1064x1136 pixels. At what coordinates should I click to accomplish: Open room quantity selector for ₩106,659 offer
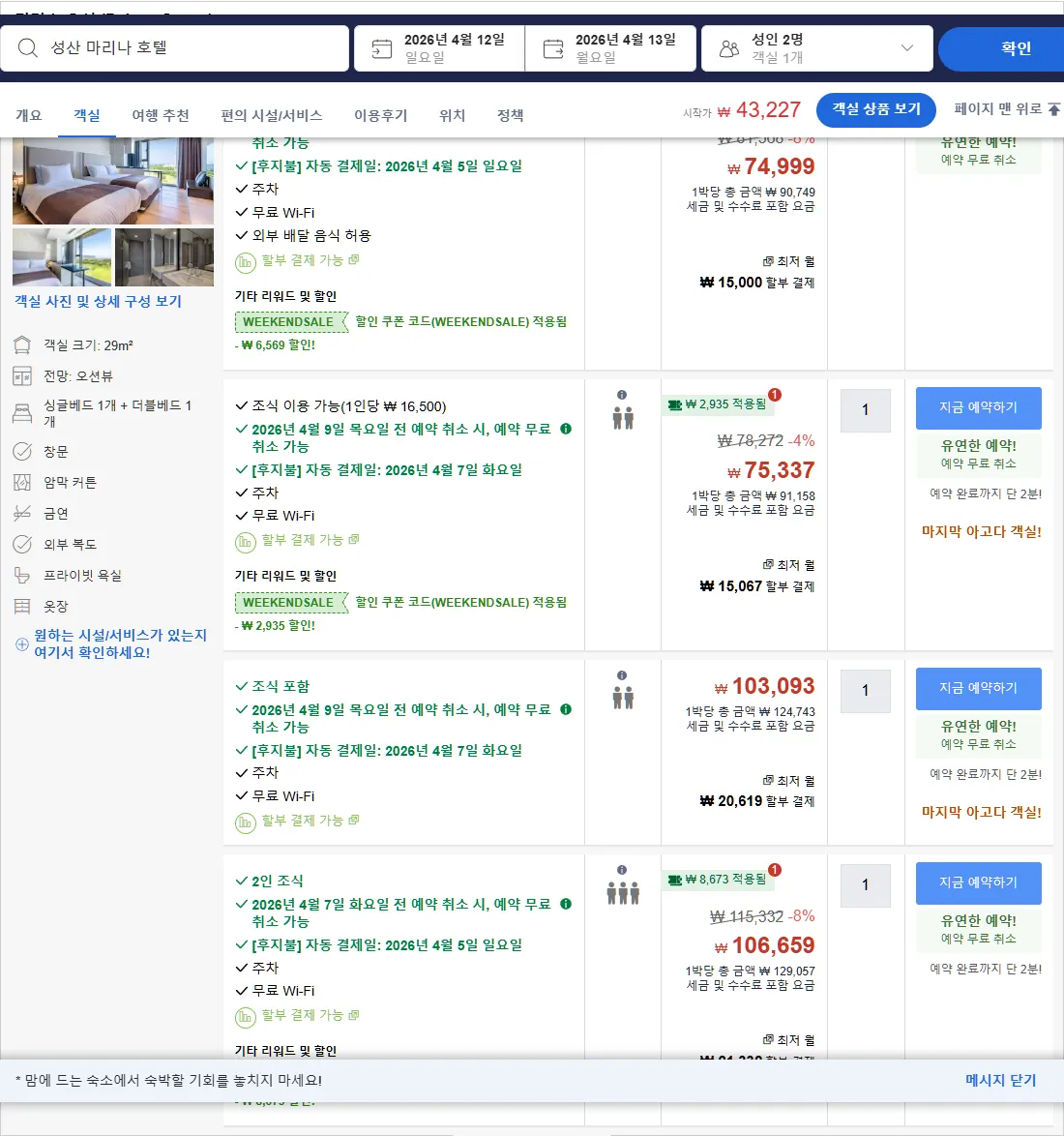tap(865, 885)
